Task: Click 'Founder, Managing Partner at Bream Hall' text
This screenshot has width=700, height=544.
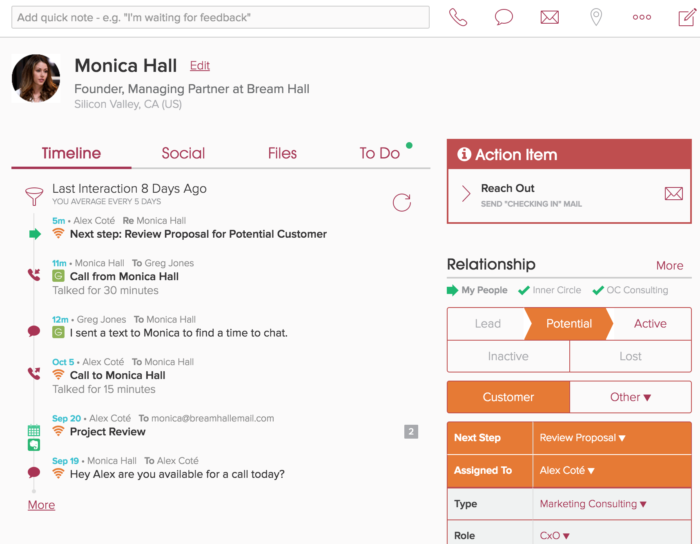Action: [192, 89]
